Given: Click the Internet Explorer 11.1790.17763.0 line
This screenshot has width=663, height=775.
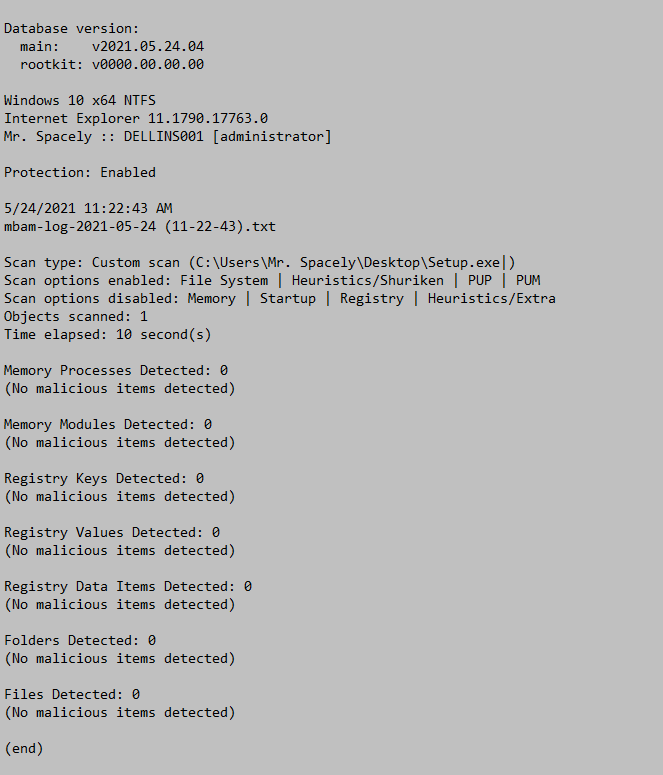Looking at the screenshot, I should point(136,119).
